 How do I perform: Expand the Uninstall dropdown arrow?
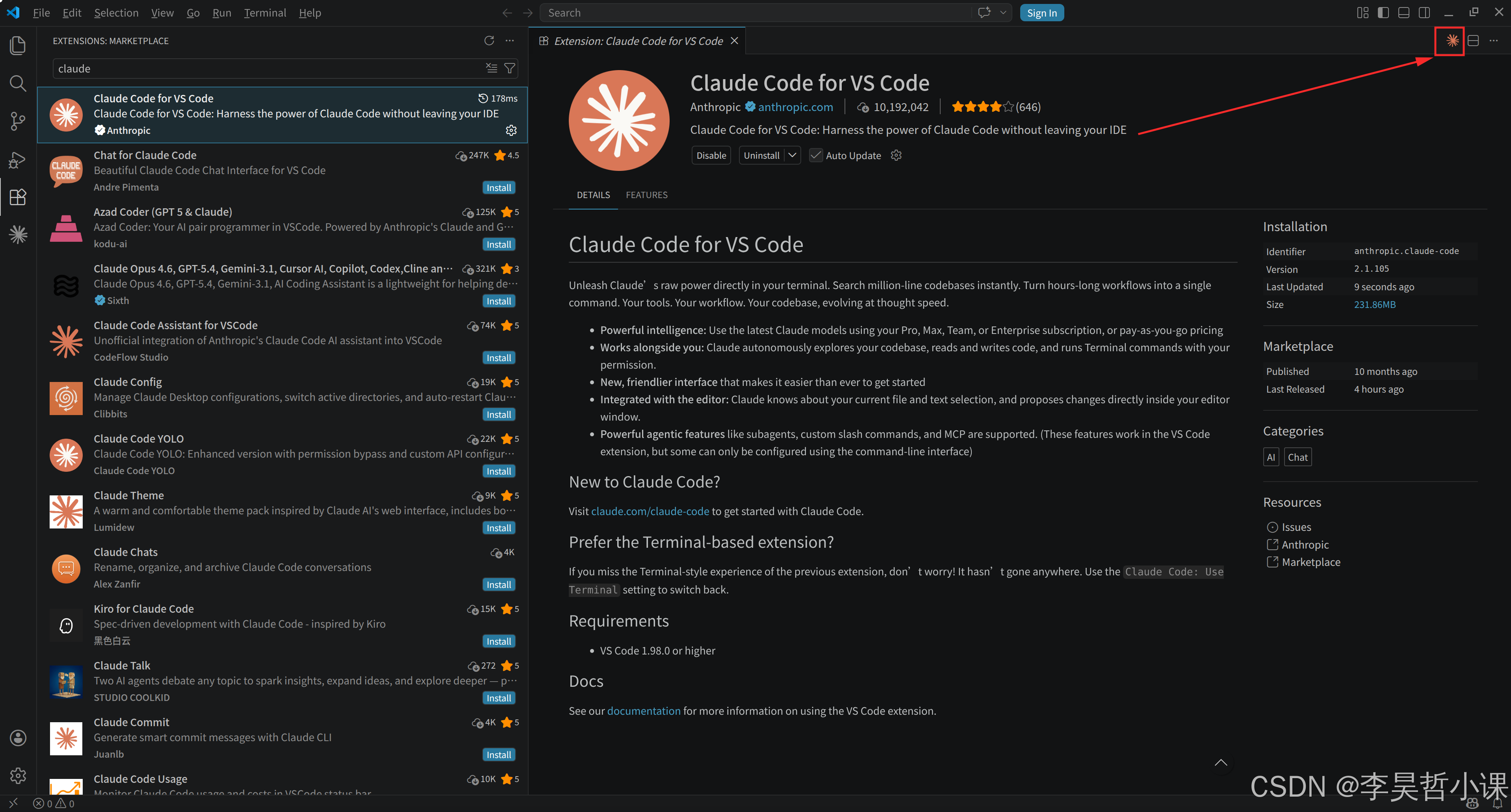[793, 156]
